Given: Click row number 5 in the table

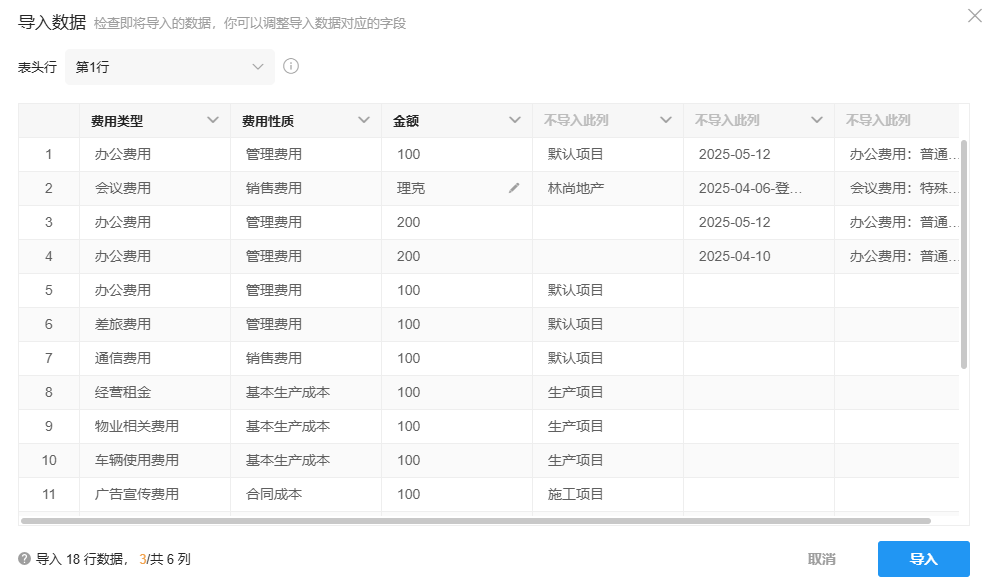Looking at the screenshot, I should pyautogui.click(x=48, y=290).
